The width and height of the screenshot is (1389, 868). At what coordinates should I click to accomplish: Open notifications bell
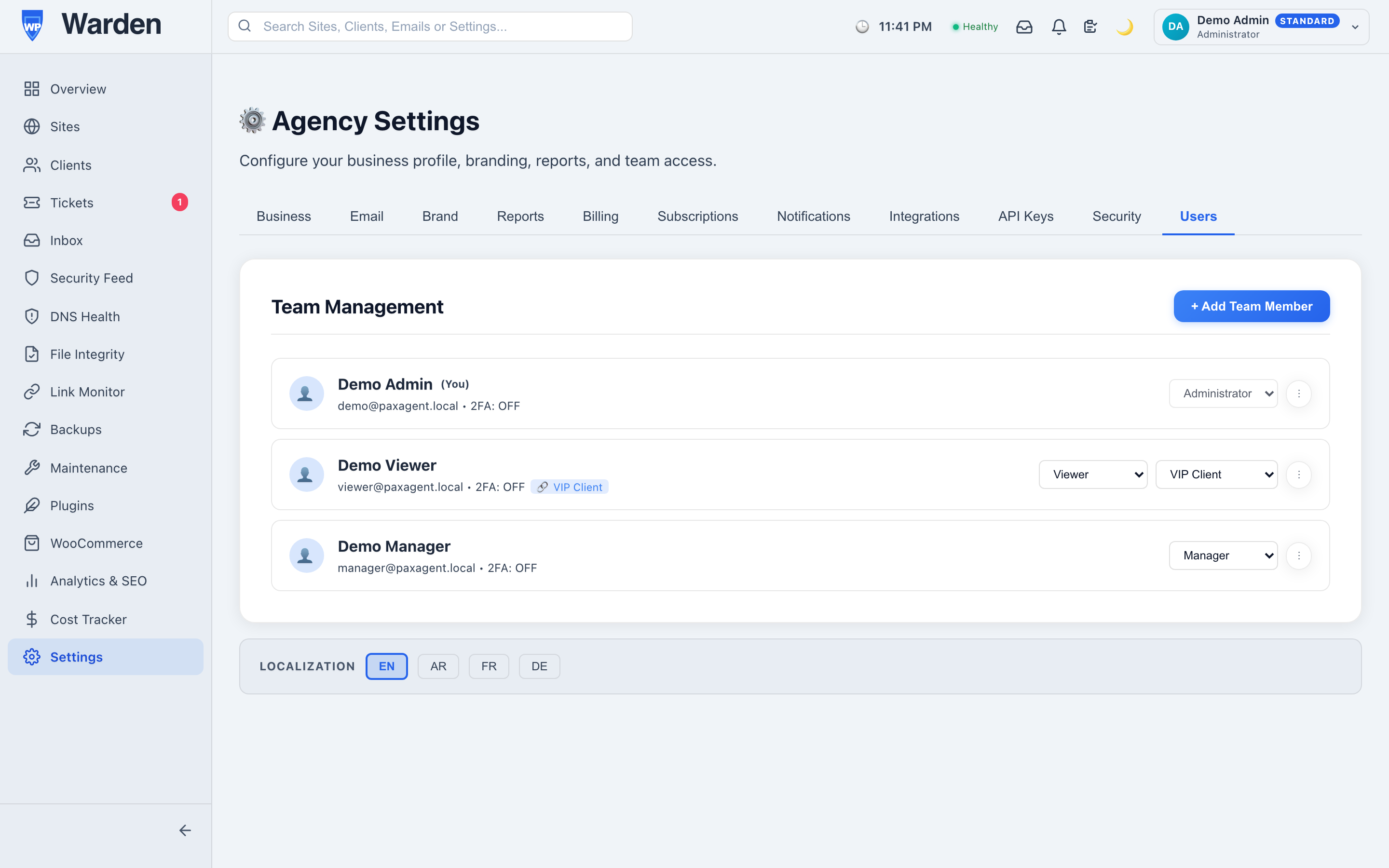click(x=1059, y=27)
